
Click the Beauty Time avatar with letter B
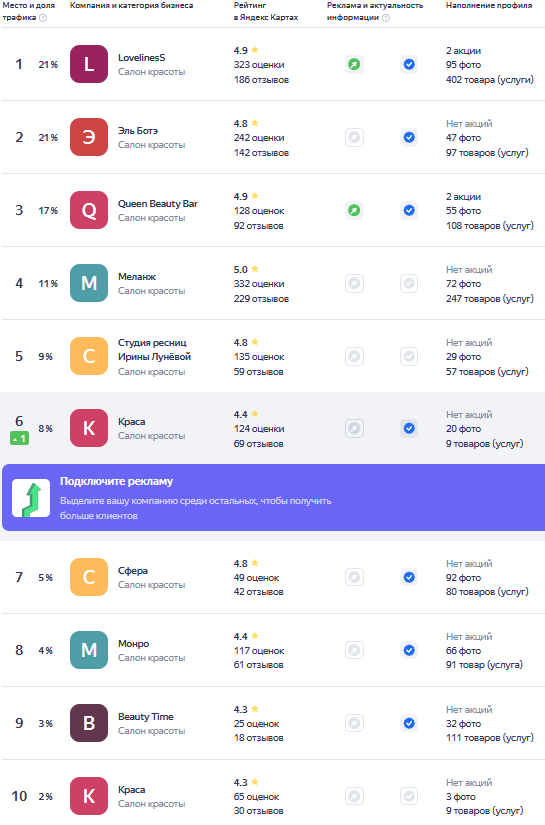point(89,723)
